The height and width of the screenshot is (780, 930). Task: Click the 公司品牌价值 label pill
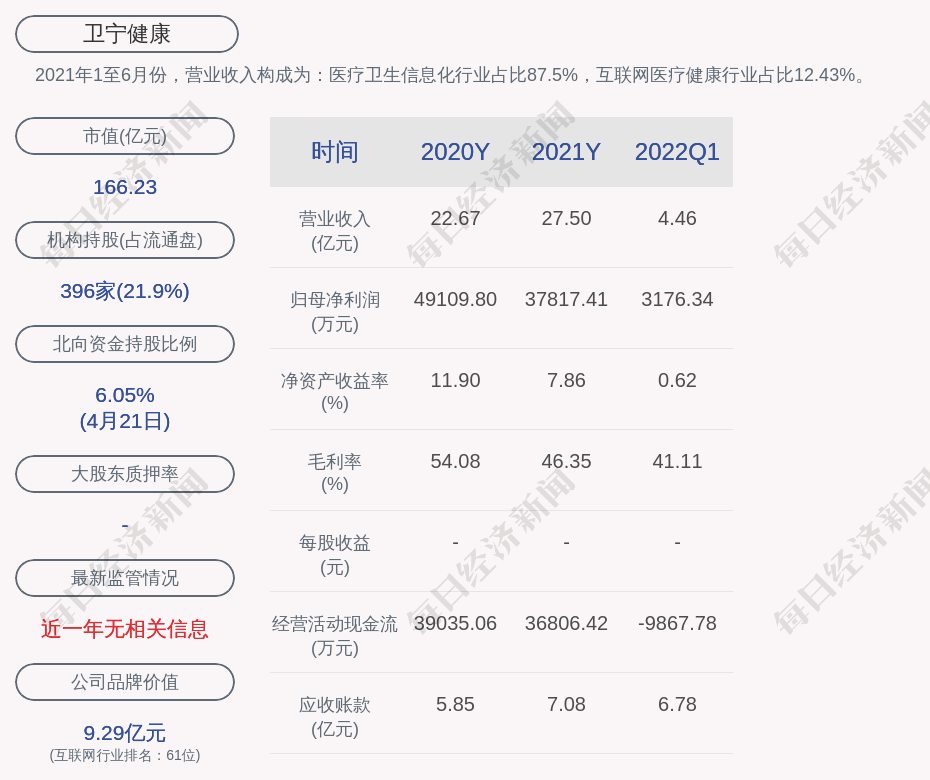coord(125,682)
